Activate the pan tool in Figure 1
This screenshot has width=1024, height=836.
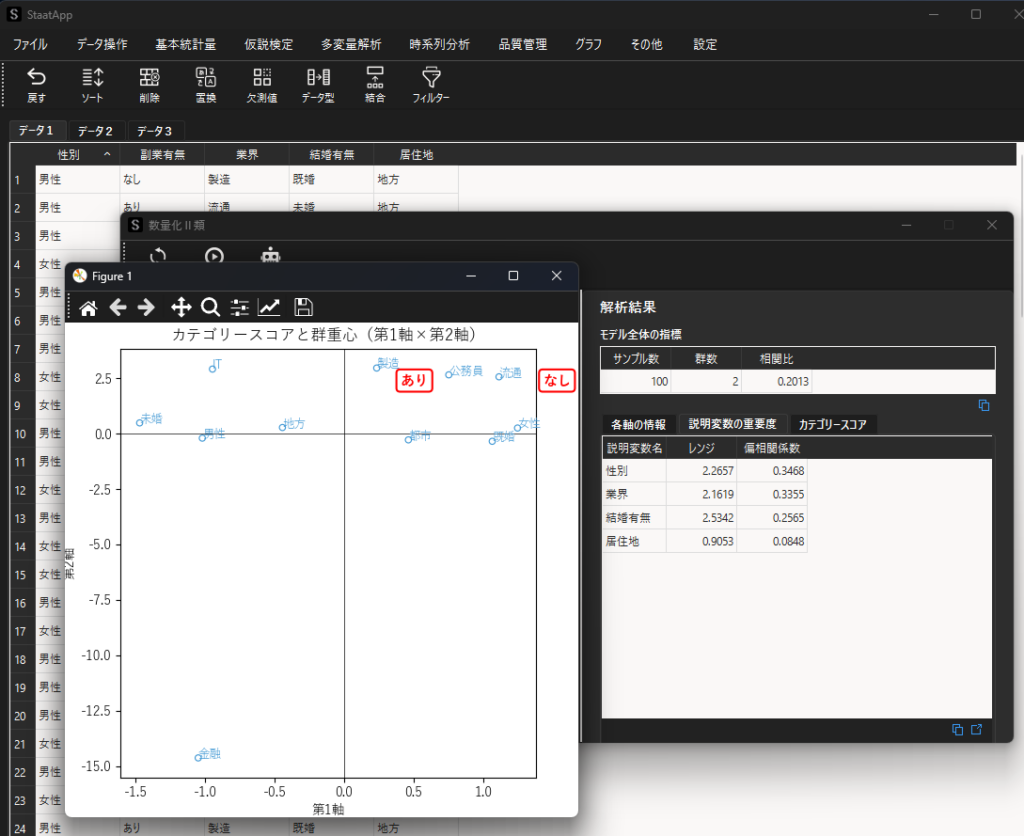click(x=181, y=307)
